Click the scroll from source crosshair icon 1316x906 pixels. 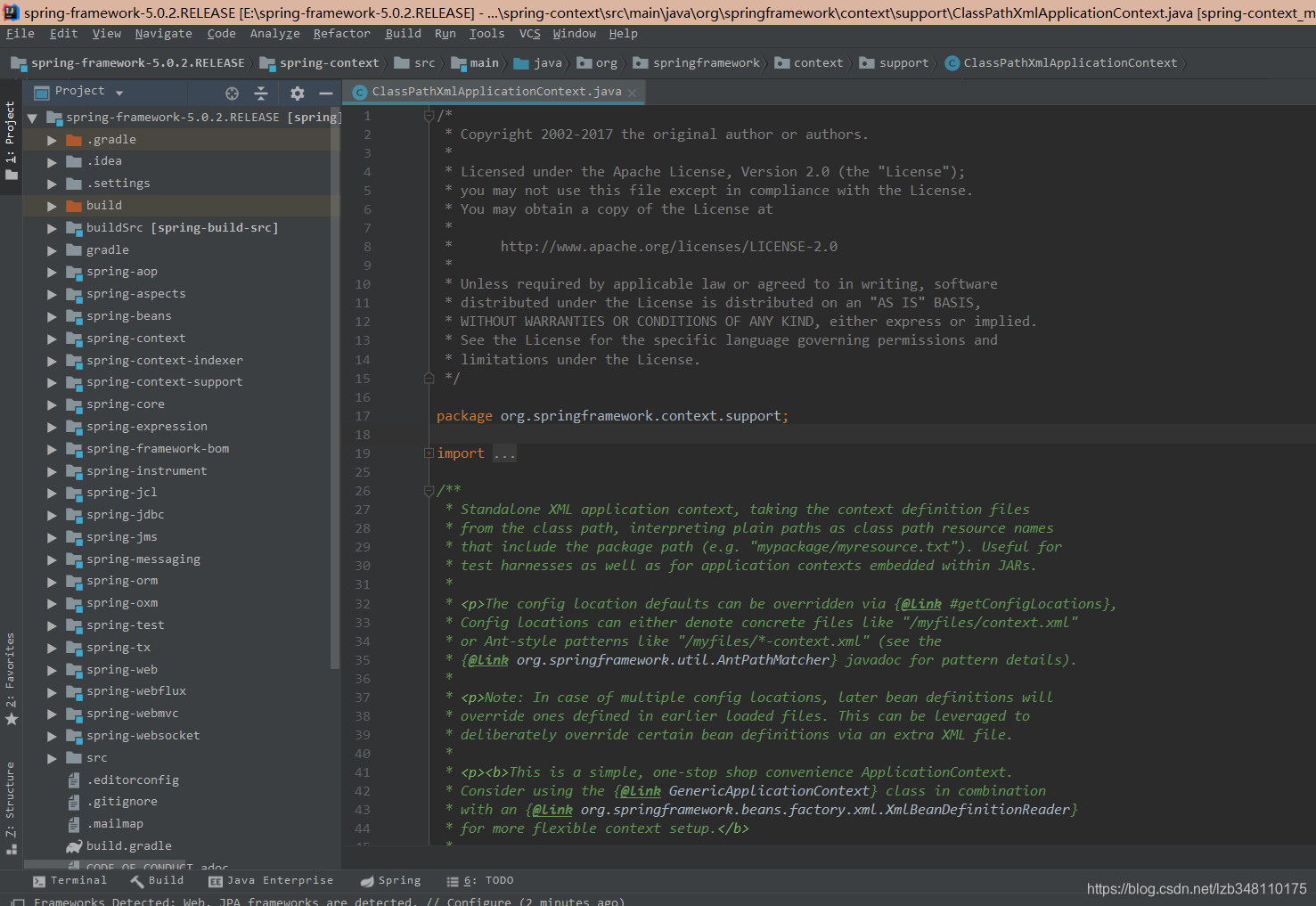coord(232,93)
